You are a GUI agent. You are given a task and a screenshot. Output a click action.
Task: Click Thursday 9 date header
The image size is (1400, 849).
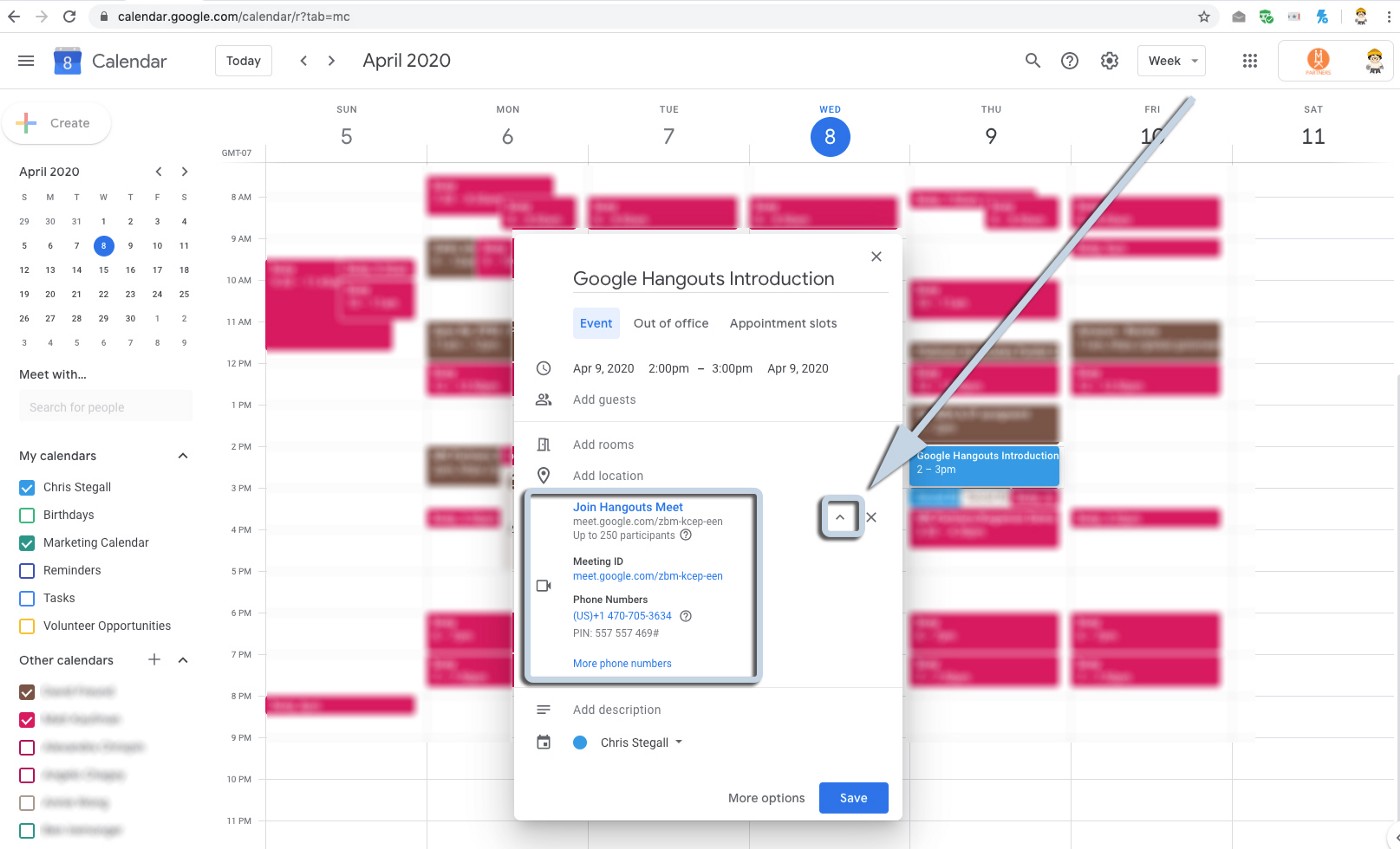point(991,136)
